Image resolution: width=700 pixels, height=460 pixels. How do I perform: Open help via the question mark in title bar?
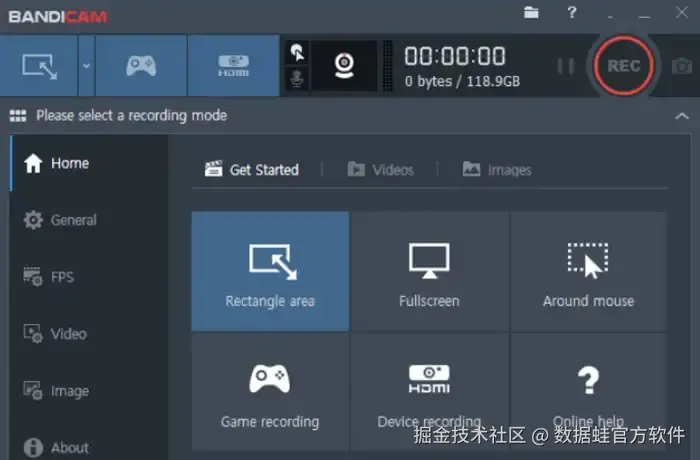572,13
